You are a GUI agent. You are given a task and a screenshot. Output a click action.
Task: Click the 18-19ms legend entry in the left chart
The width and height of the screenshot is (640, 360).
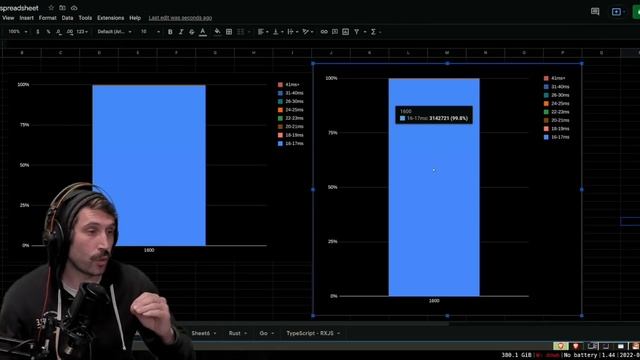pyautogui.click(x=291, y=135)
